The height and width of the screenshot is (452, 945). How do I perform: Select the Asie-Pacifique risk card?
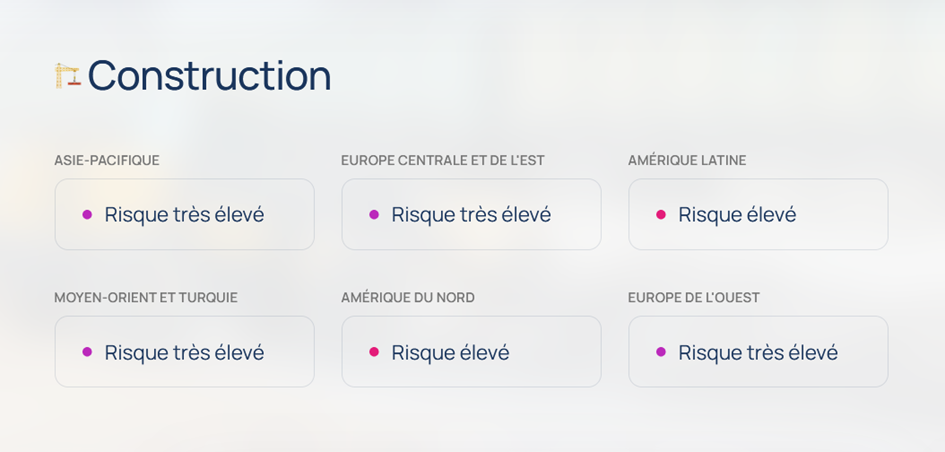click(184, 214)
